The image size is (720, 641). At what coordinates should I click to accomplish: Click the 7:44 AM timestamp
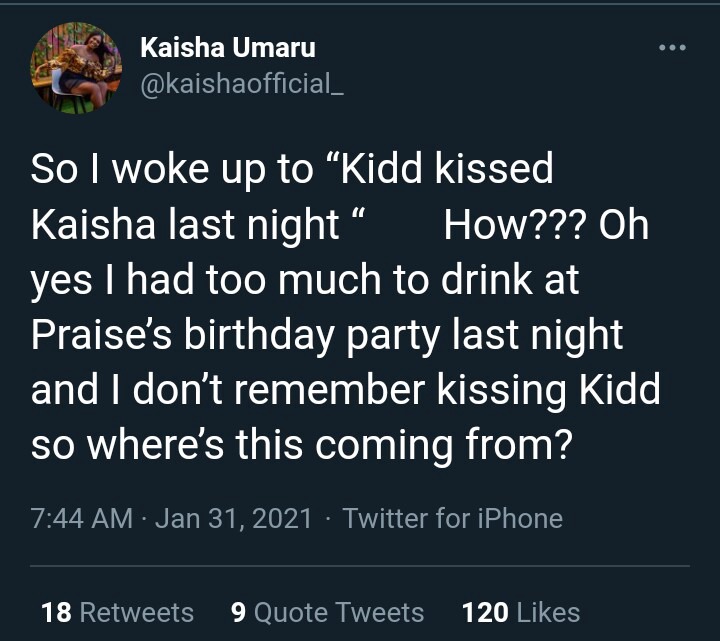(82, 518)
